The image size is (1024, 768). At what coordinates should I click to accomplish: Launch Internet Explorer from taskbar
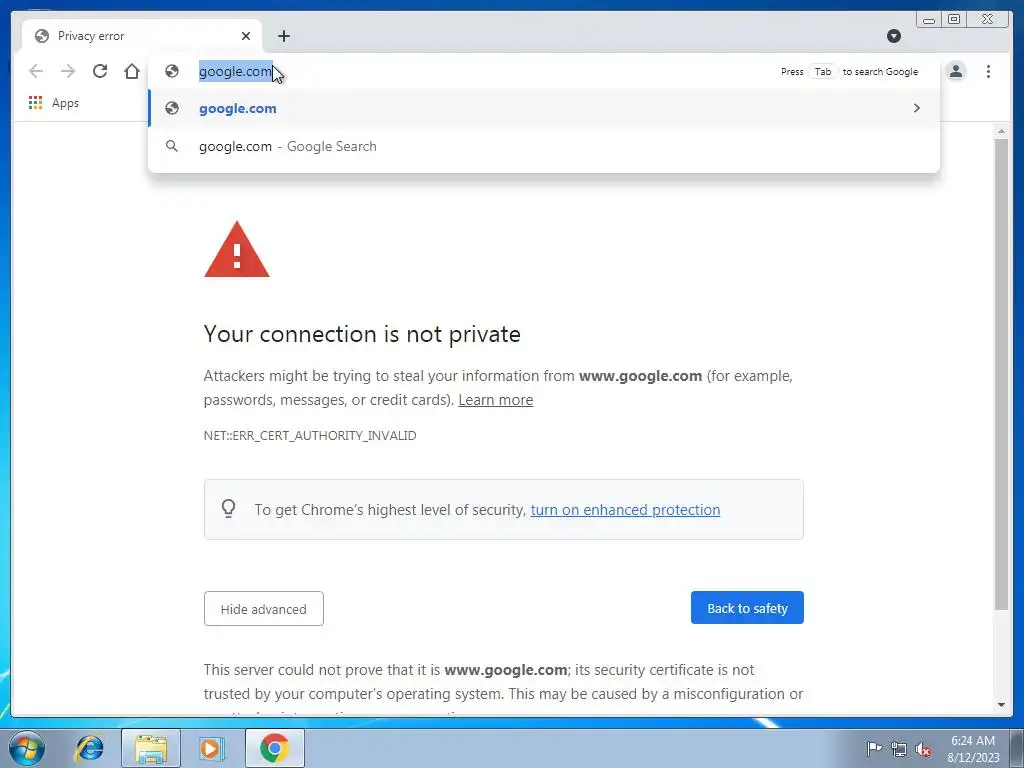pyautogui.click(x=89, y=748)
